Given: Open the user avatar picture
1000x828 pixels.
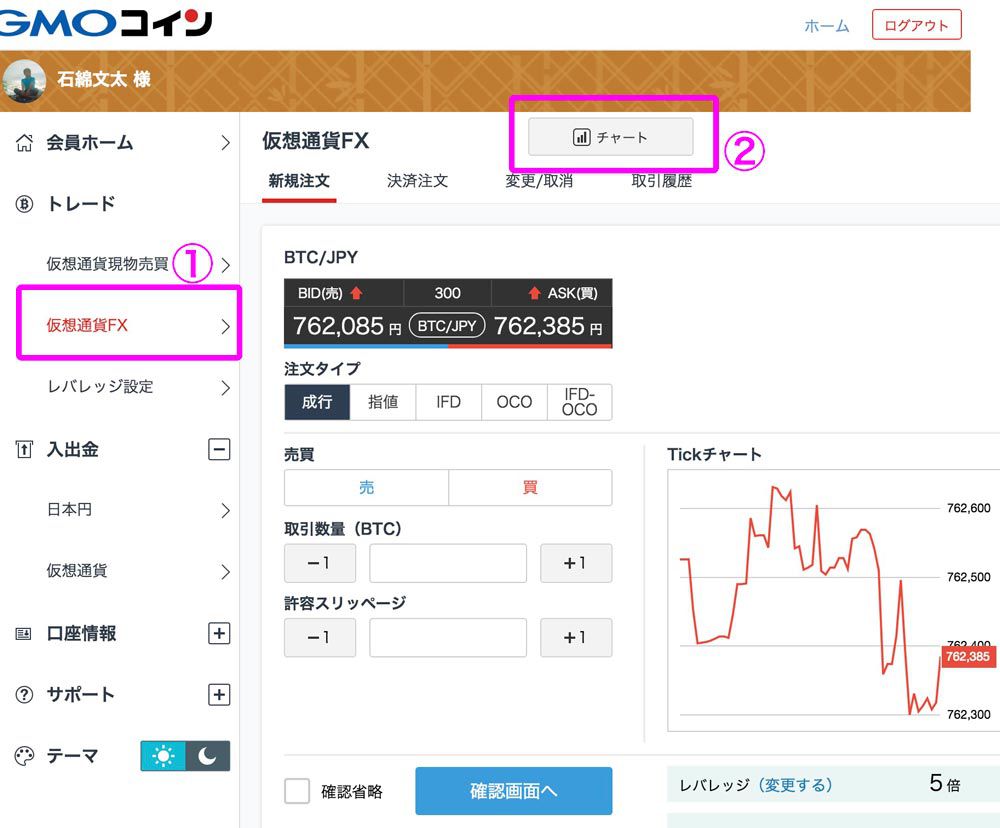Looking at the screenshot, I should pos(25,81).
